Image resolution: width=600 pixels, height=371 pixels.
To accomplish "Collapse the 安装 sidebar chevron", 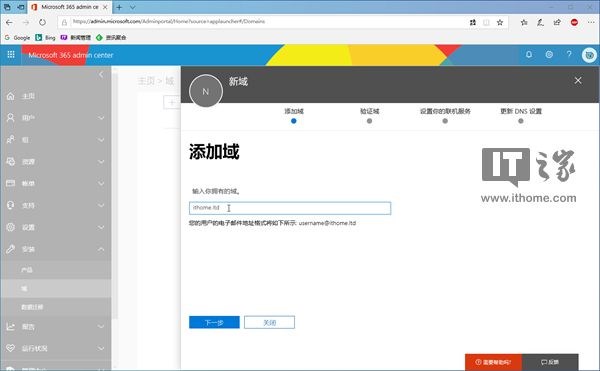I will pos(101,249).
